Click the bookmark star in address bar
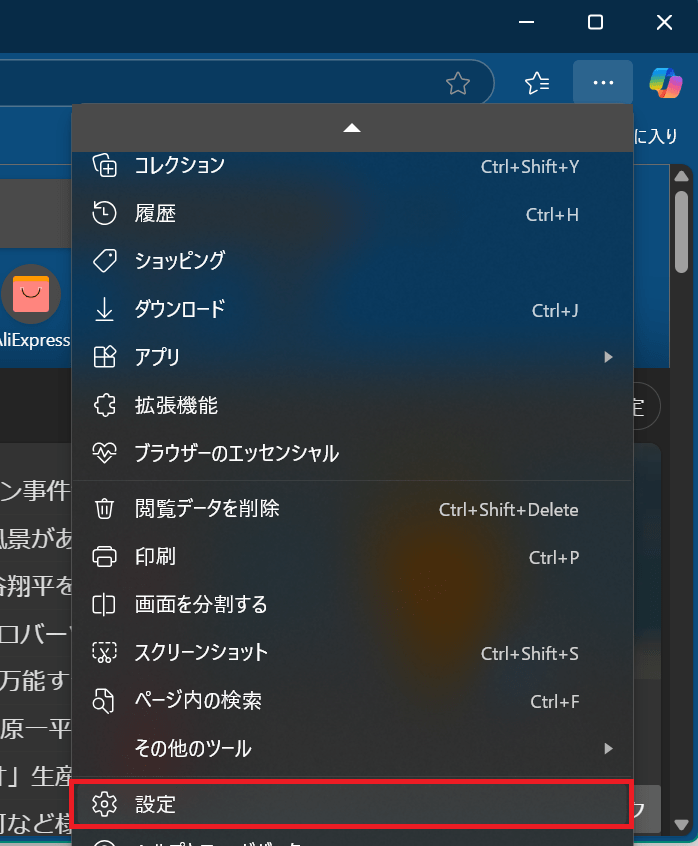The image size is (698, 846). pyautogui.click(x=458, y=83)
